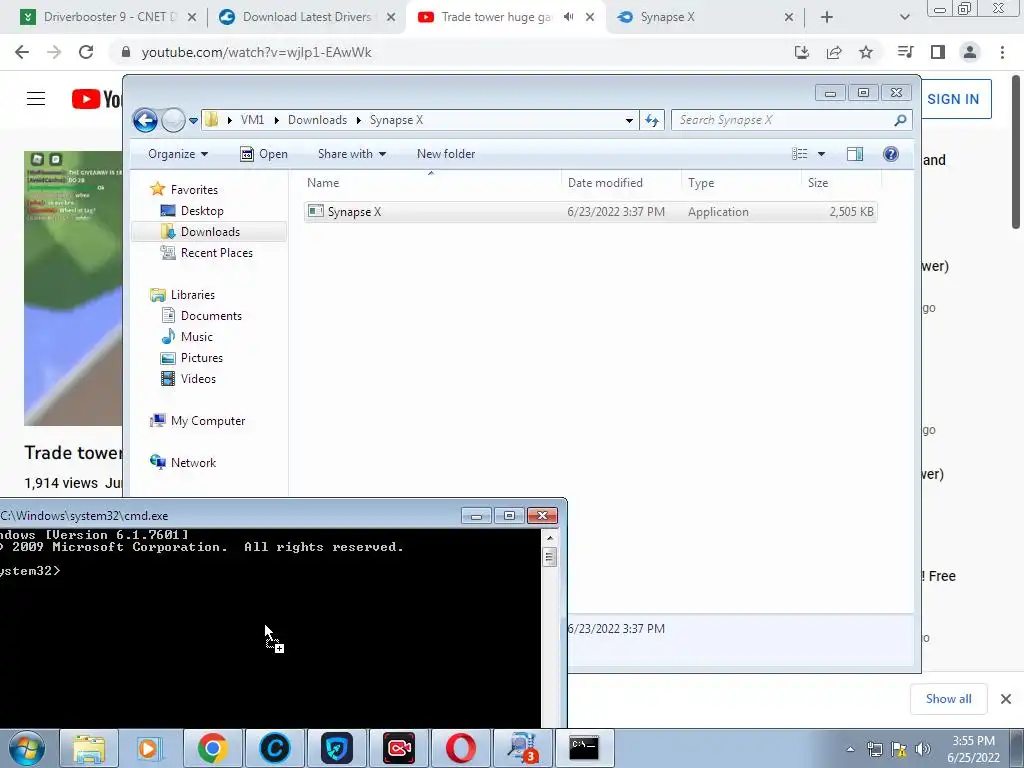Switch to the Synapse X browser tab
This screenshot has width=1024, height=768.
(705, 17)
